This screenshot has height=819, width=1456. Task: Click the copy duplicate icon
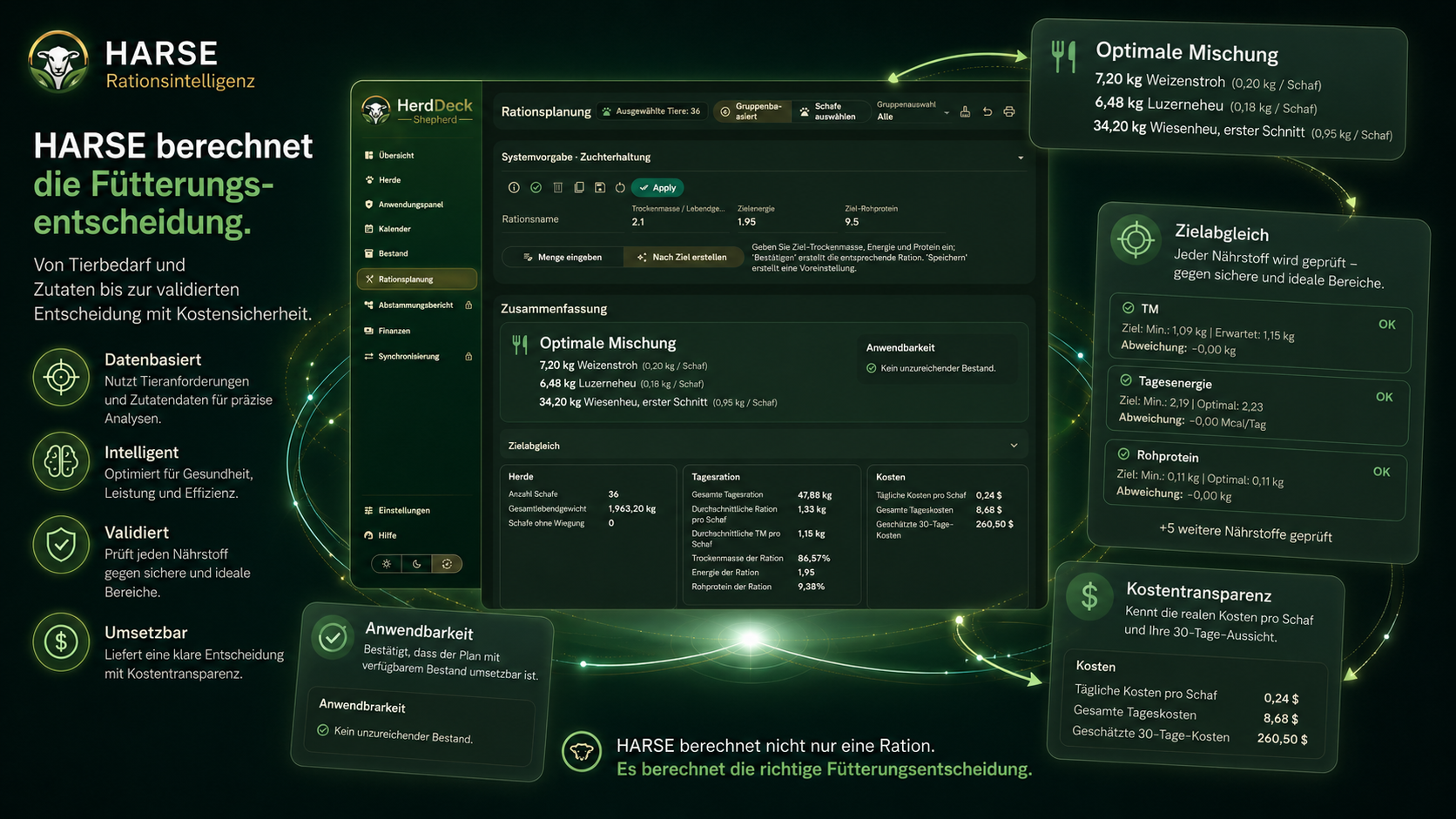point(578,188)
